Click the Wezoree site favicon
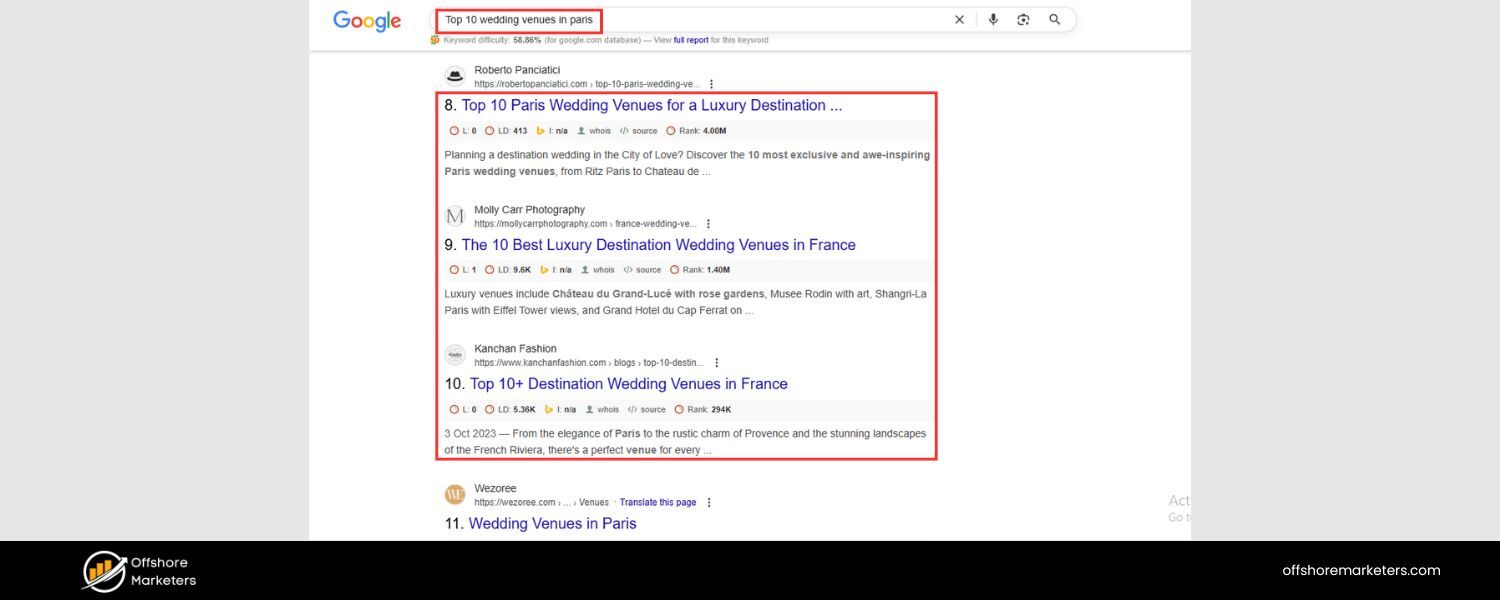 (455, 494)
